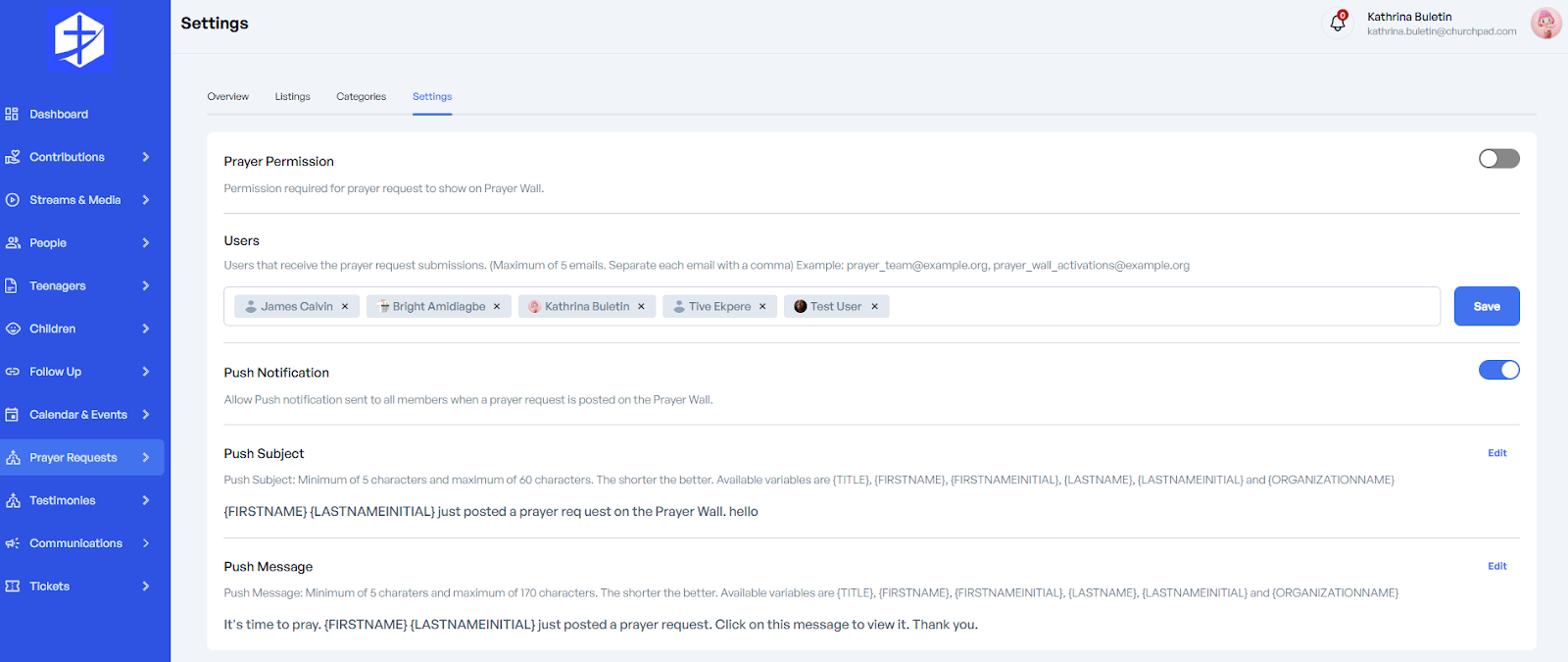1568x662 pixels.
Task: Expand the People submenu arrow
Action: click(146, 243)
